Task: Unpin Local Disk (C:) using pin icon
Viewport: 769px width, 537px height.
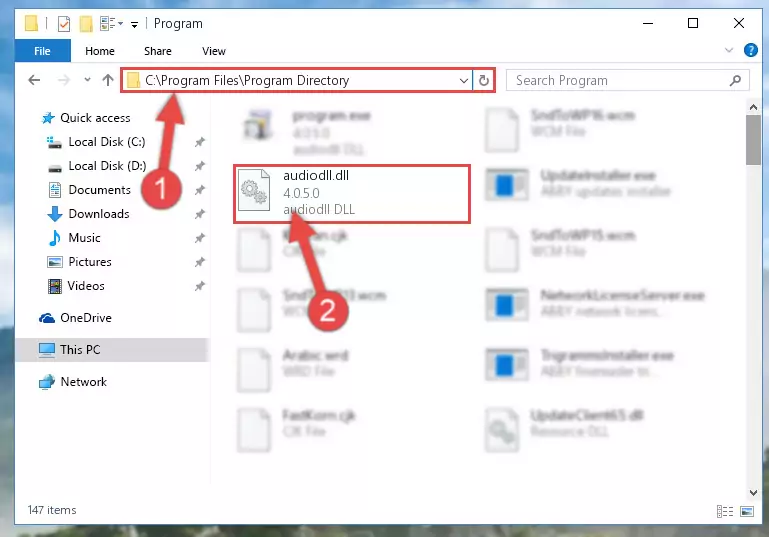Action: [199, 142]
